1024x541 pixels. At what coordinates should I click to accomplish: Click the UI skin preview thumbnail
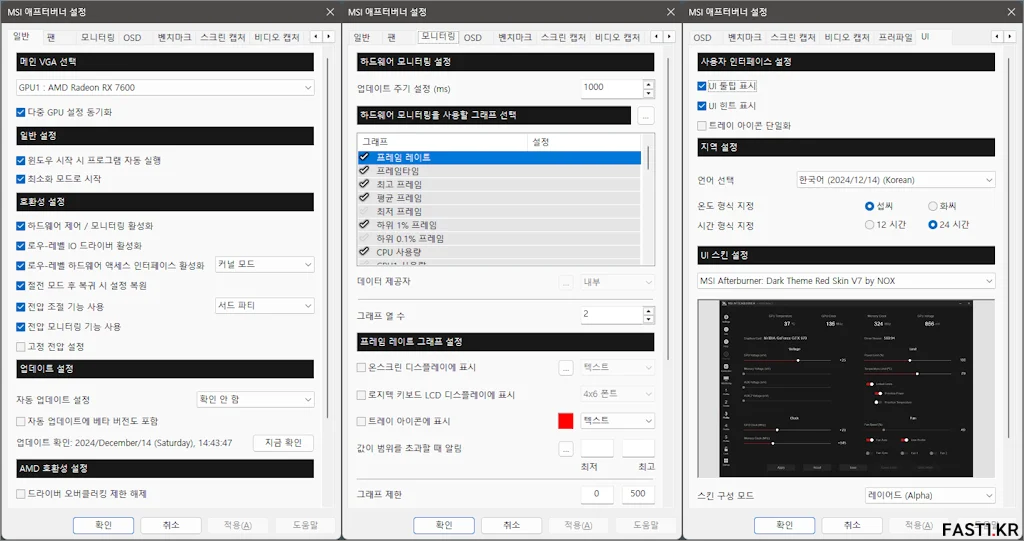pyautogui.click(x=846, y=388)
